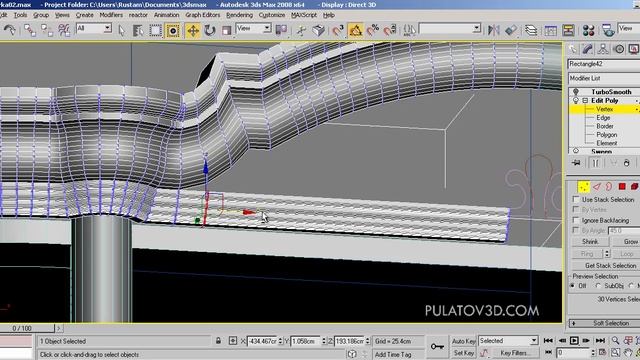Viewport: 640px width, 360px height.
Task: Click Get Stack Selection button
Action: pyautogui.click(x=610, y=266)
